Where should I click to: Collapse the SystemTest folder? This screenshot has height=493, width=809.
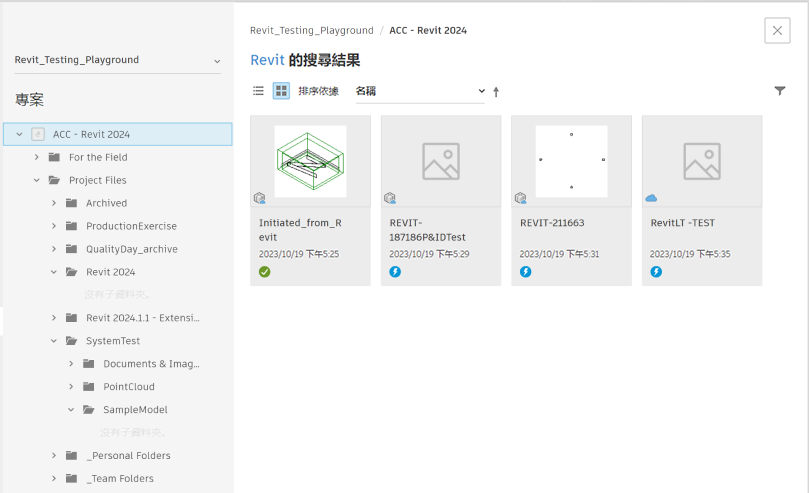click(x=54, y=341)
